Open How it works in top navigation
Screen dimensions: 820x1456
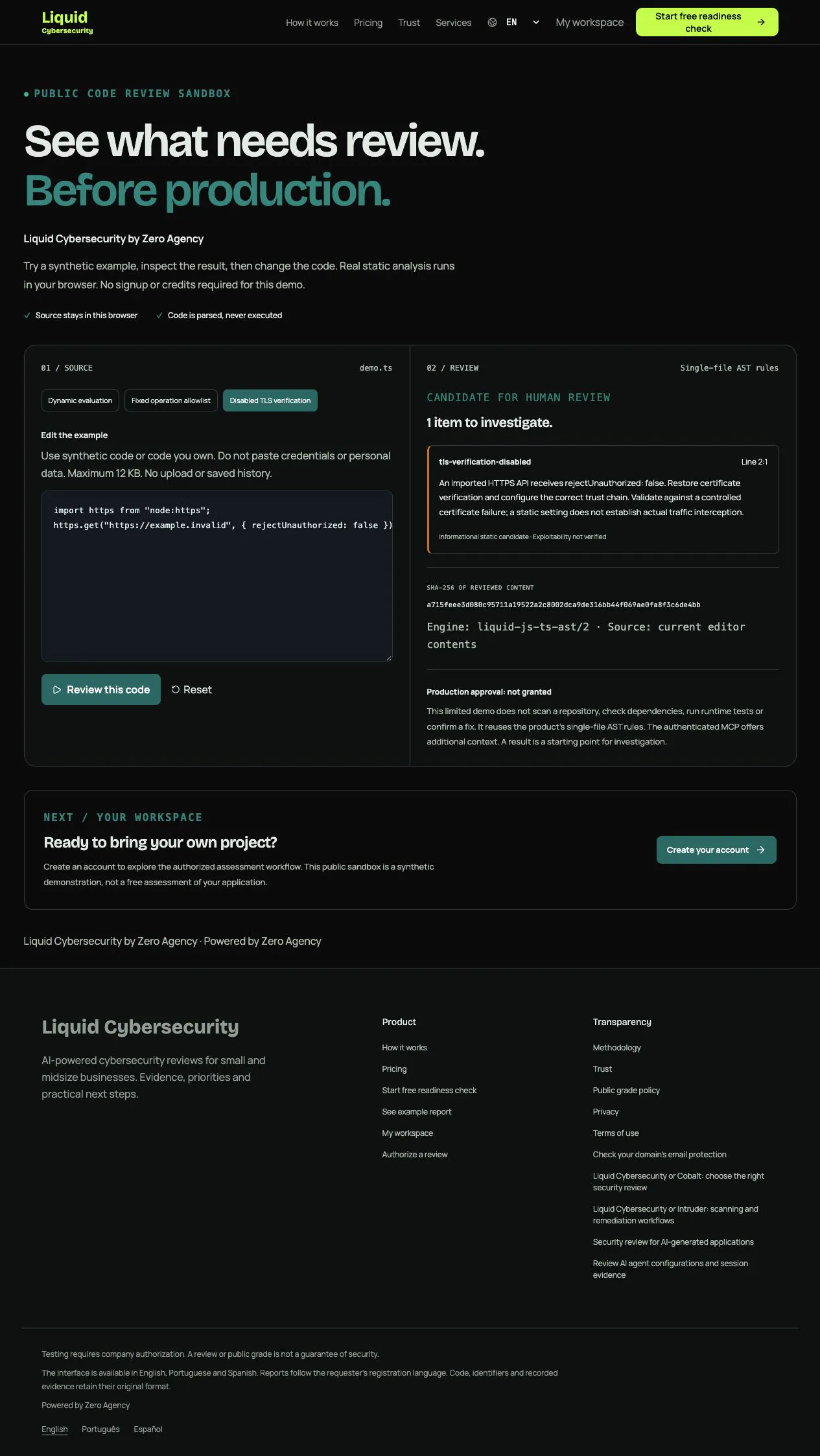pyautogui.click(x=312, y=23)
